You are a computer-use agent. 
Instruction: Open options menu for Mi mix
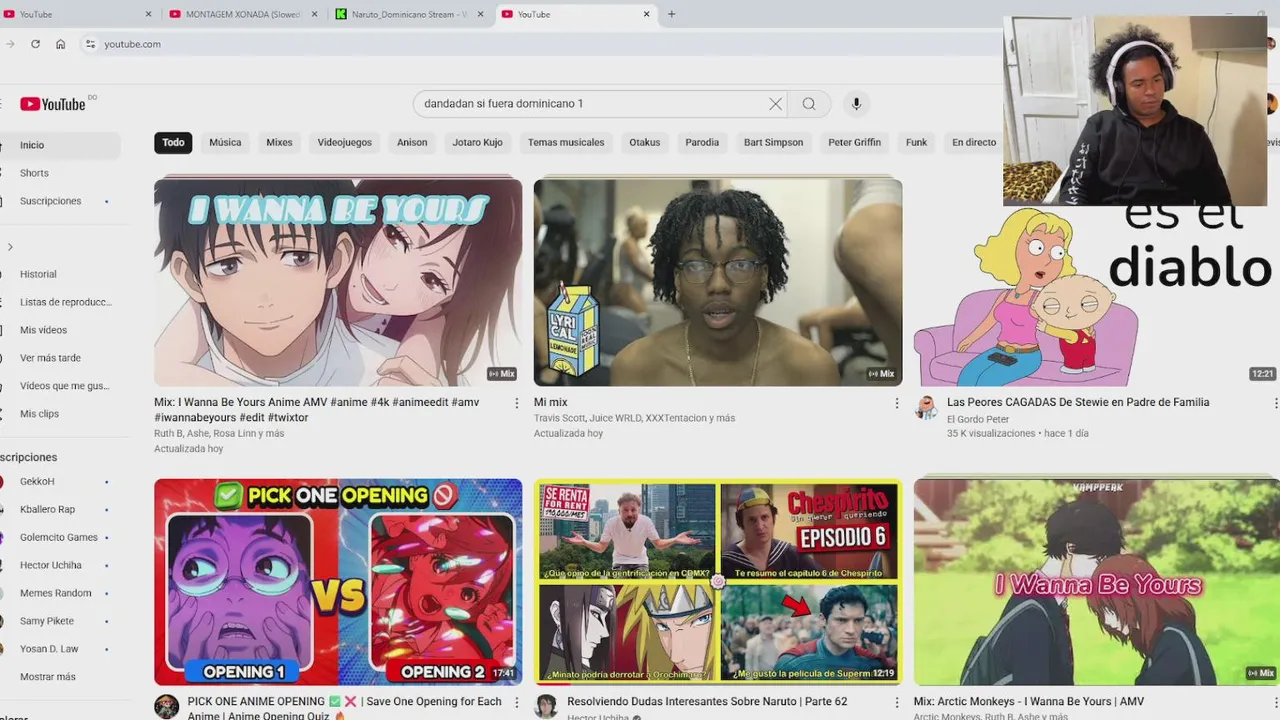point(896,403)
